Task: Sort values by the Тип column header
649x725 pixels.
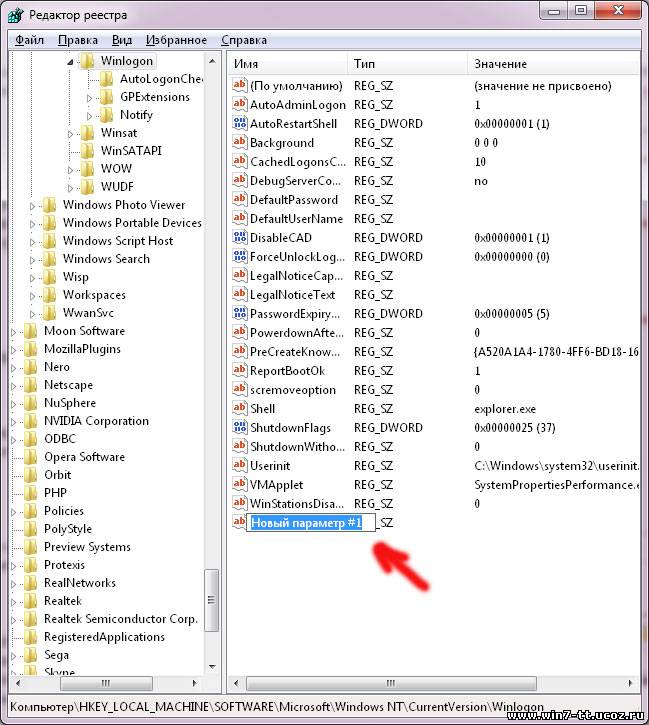Action: click(407, 64)
